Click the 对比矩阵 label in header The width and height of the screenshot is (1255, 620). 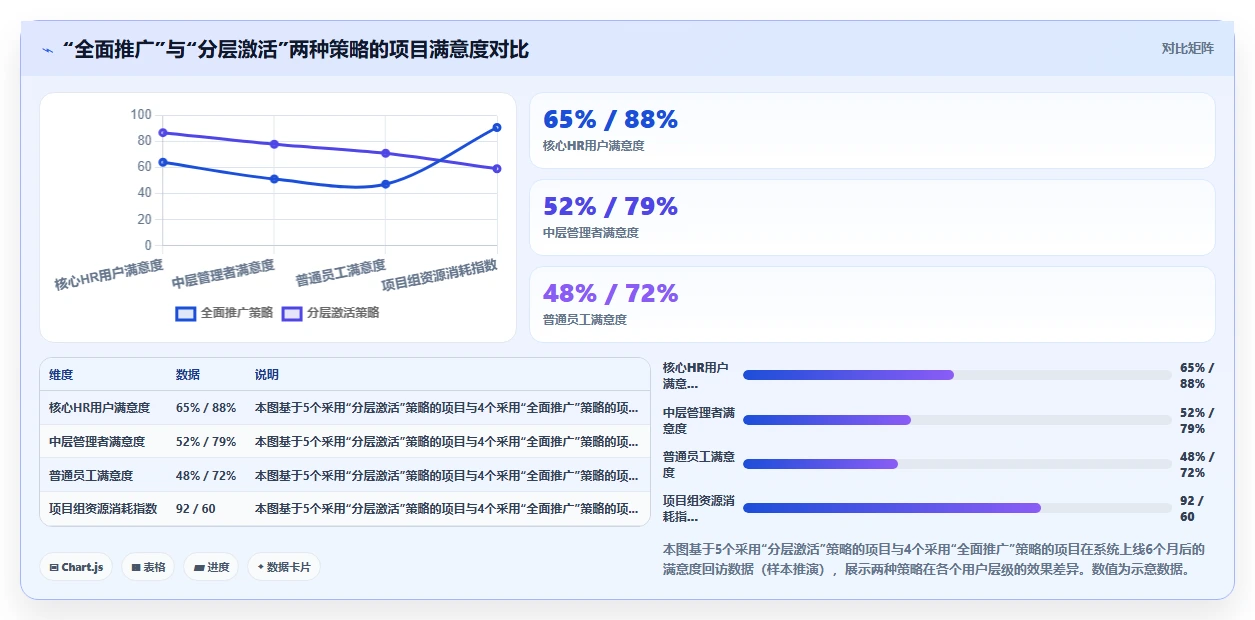pyautogui.click(x=1188, y=49)
